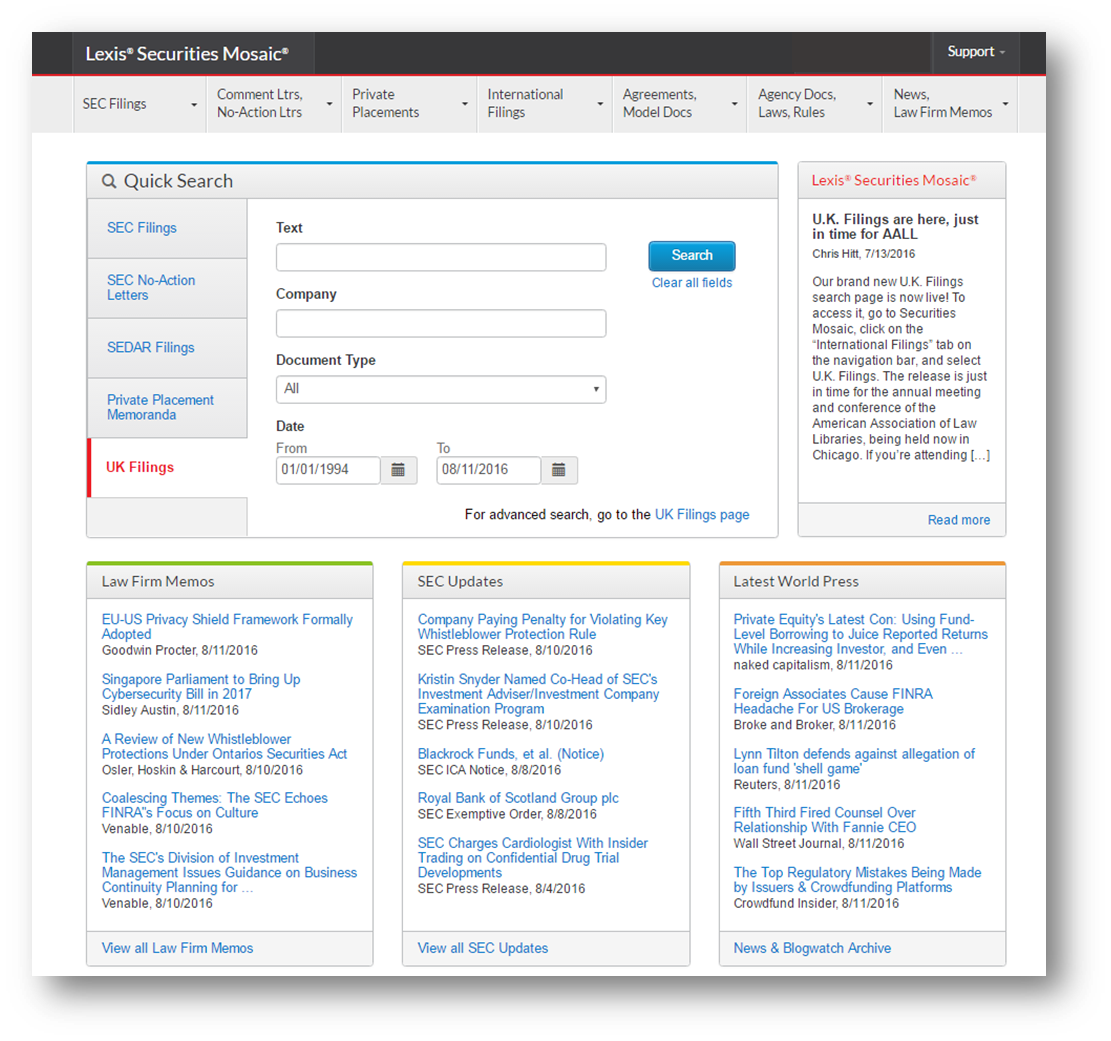Click the Lexis Securities Mosaic logo
Viewport: 1111px width, 1041px height.
point(187,54)
